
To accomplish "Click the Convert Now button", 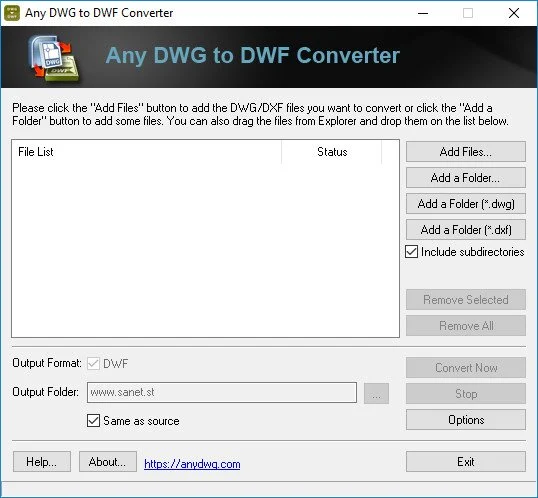I will coord(466,368).
